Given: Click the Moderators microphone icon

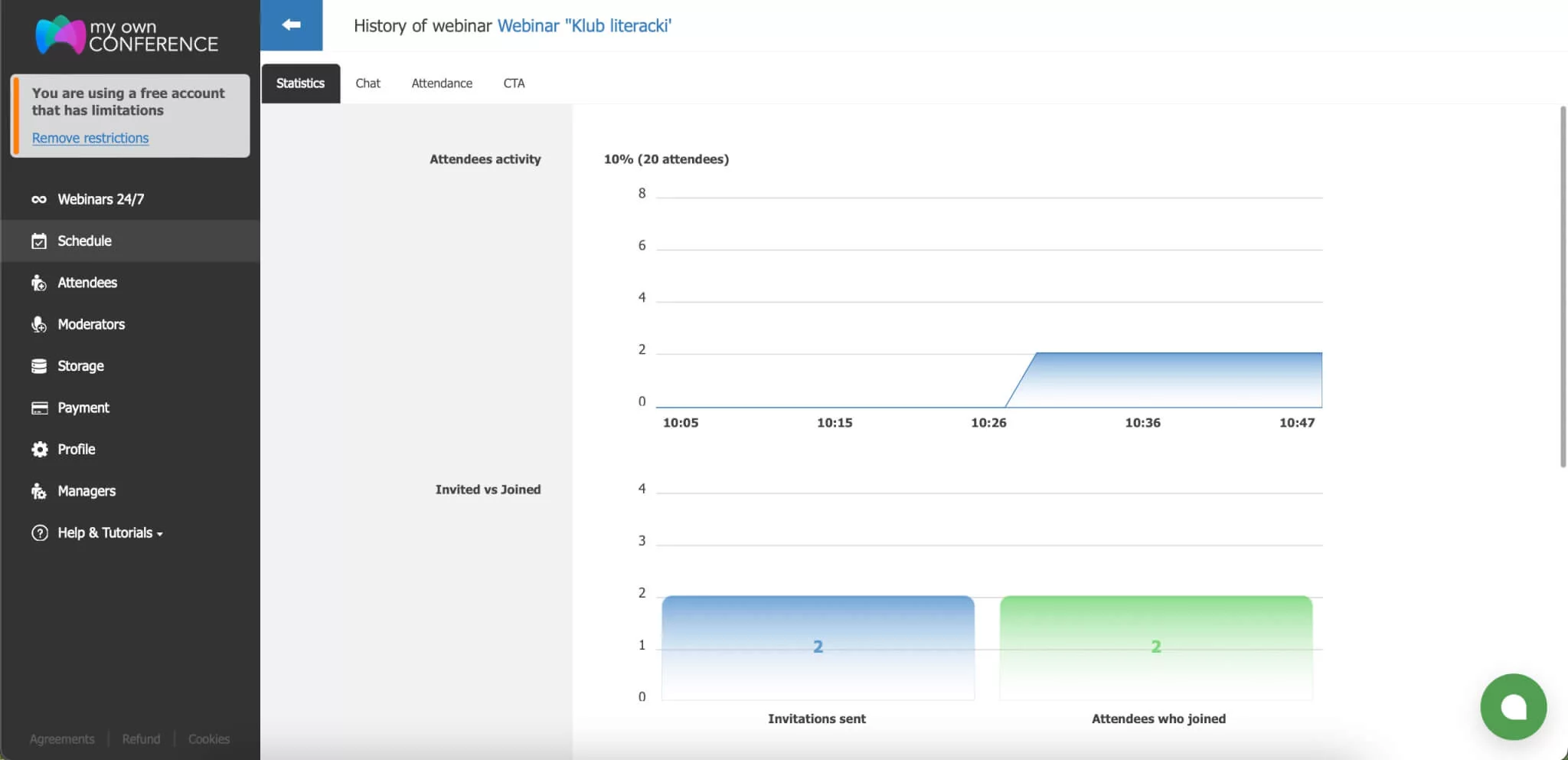Looking at the screenshot, I should click(x=39, y=324).
